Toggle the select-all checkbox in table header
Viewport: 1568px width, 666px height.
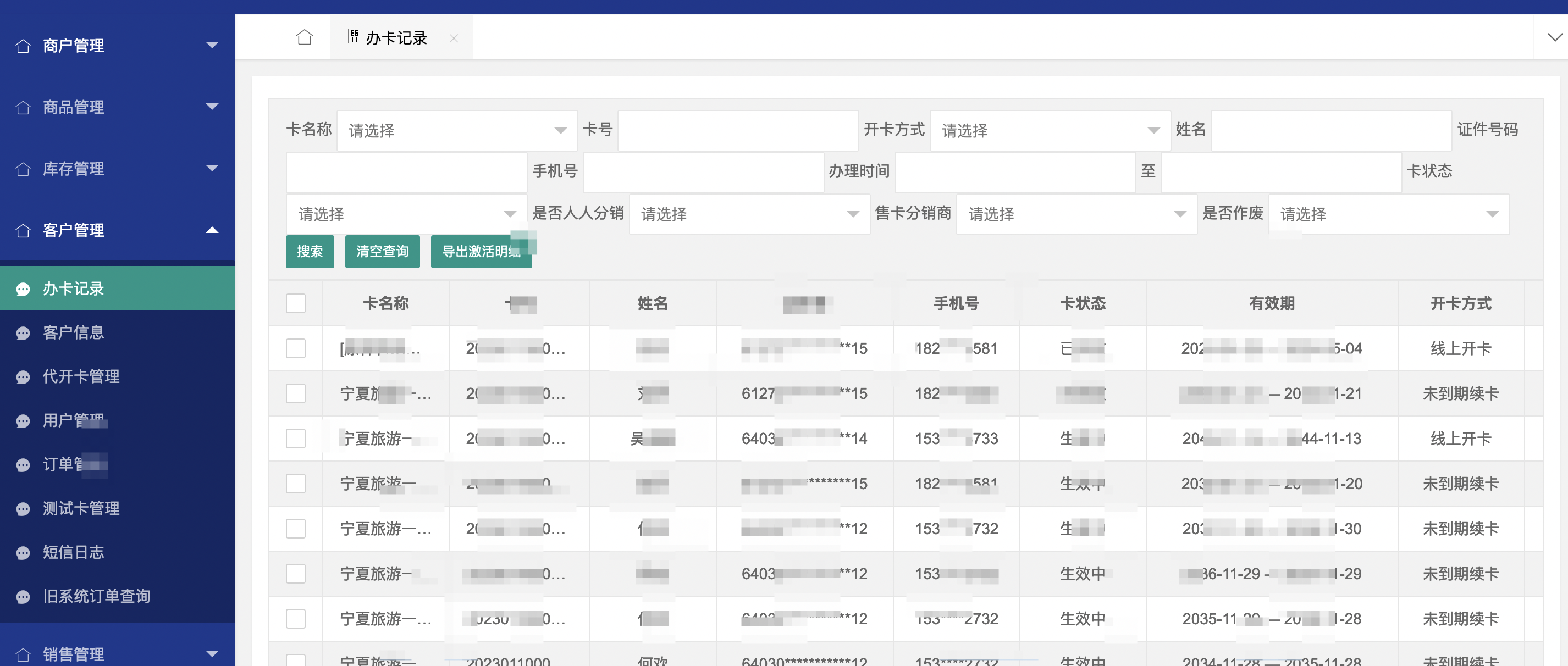296,303
